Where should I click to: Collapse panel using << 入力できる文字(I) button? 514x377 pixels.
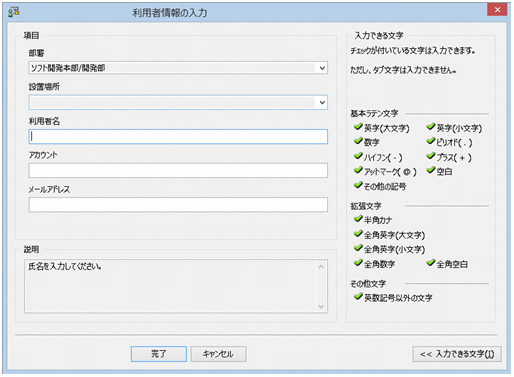click(x=457, y=354)
